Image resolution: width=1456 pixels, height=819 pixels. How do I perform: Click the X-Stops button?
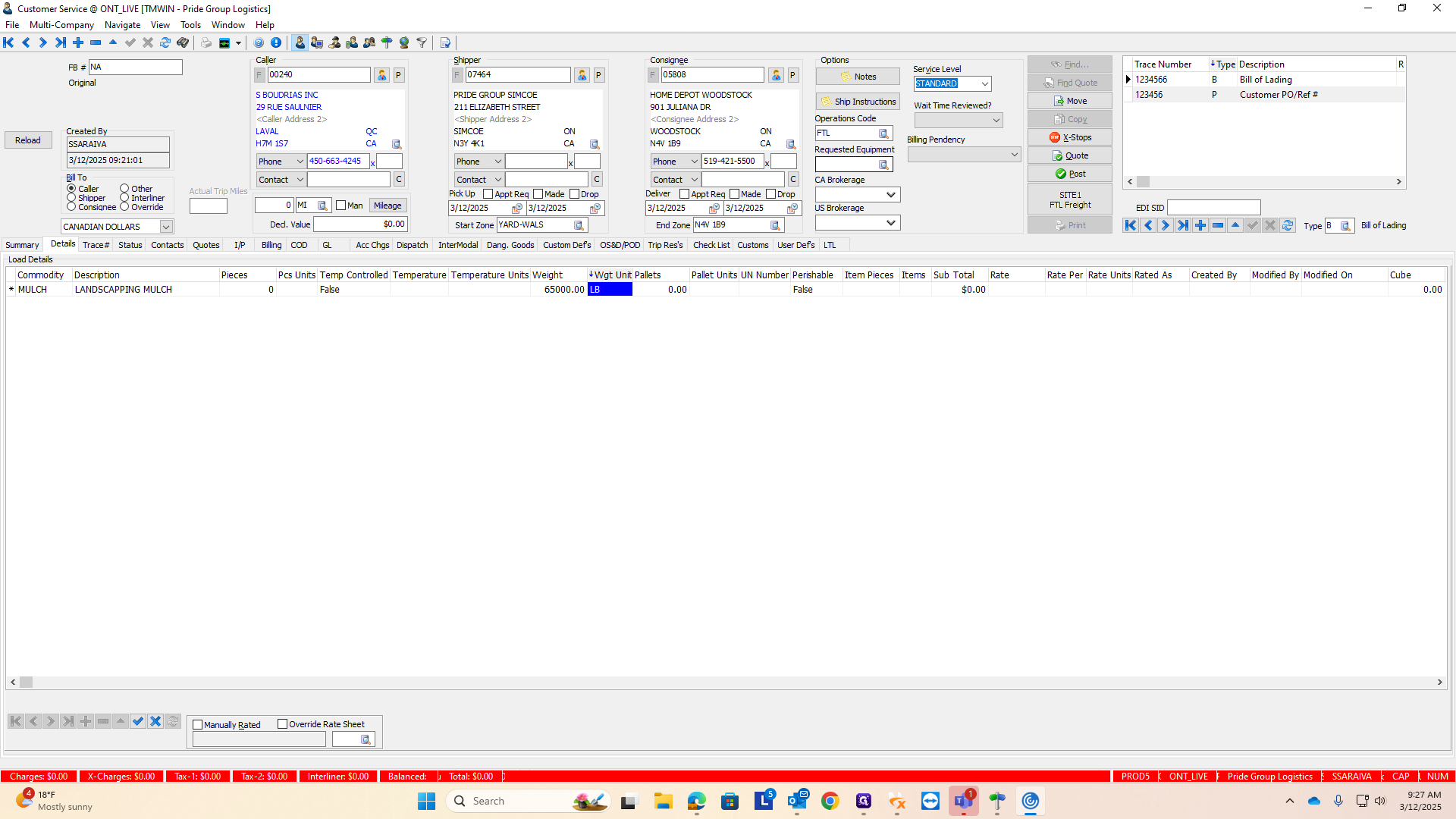pos(1069,137)
